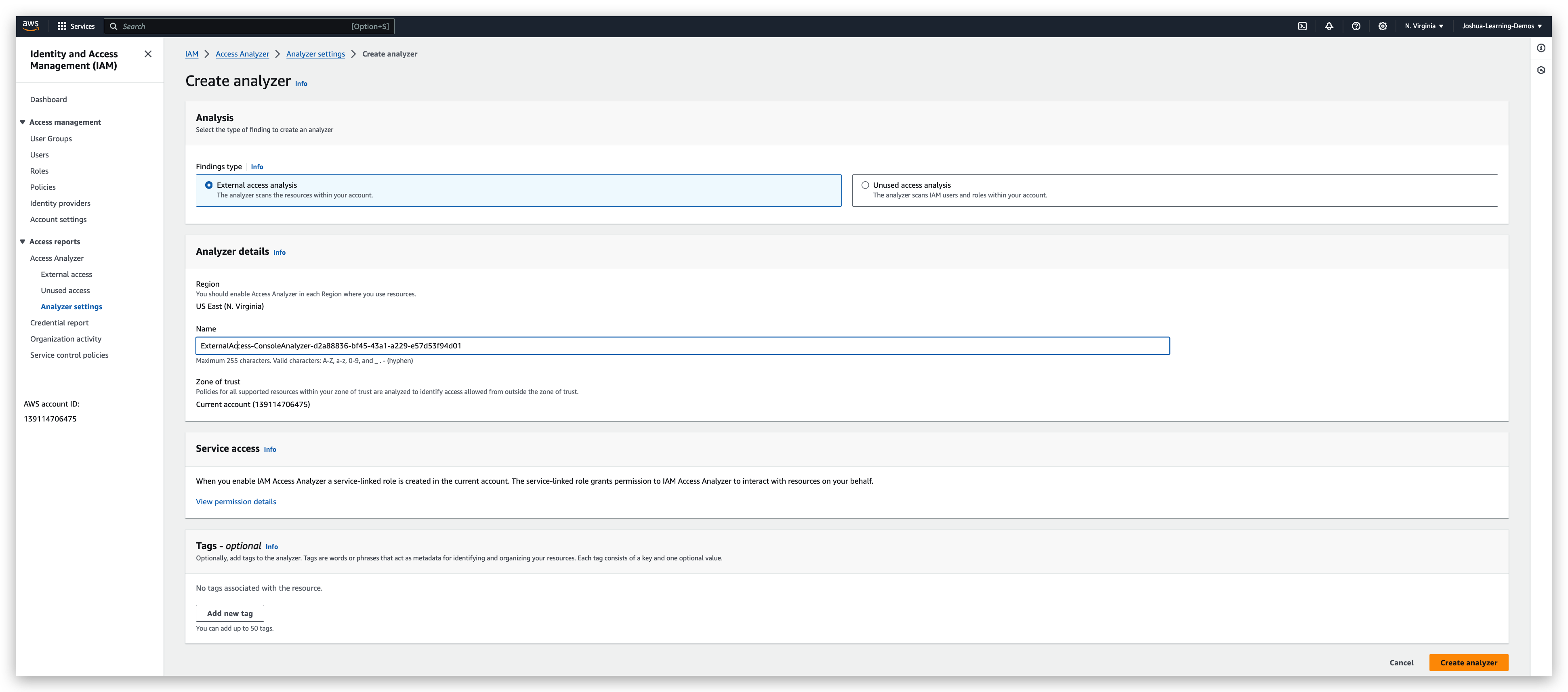The width and height of the screenshot is (1568, 692).
Task: Collapse the Access reports section
Action: (22, 241)
